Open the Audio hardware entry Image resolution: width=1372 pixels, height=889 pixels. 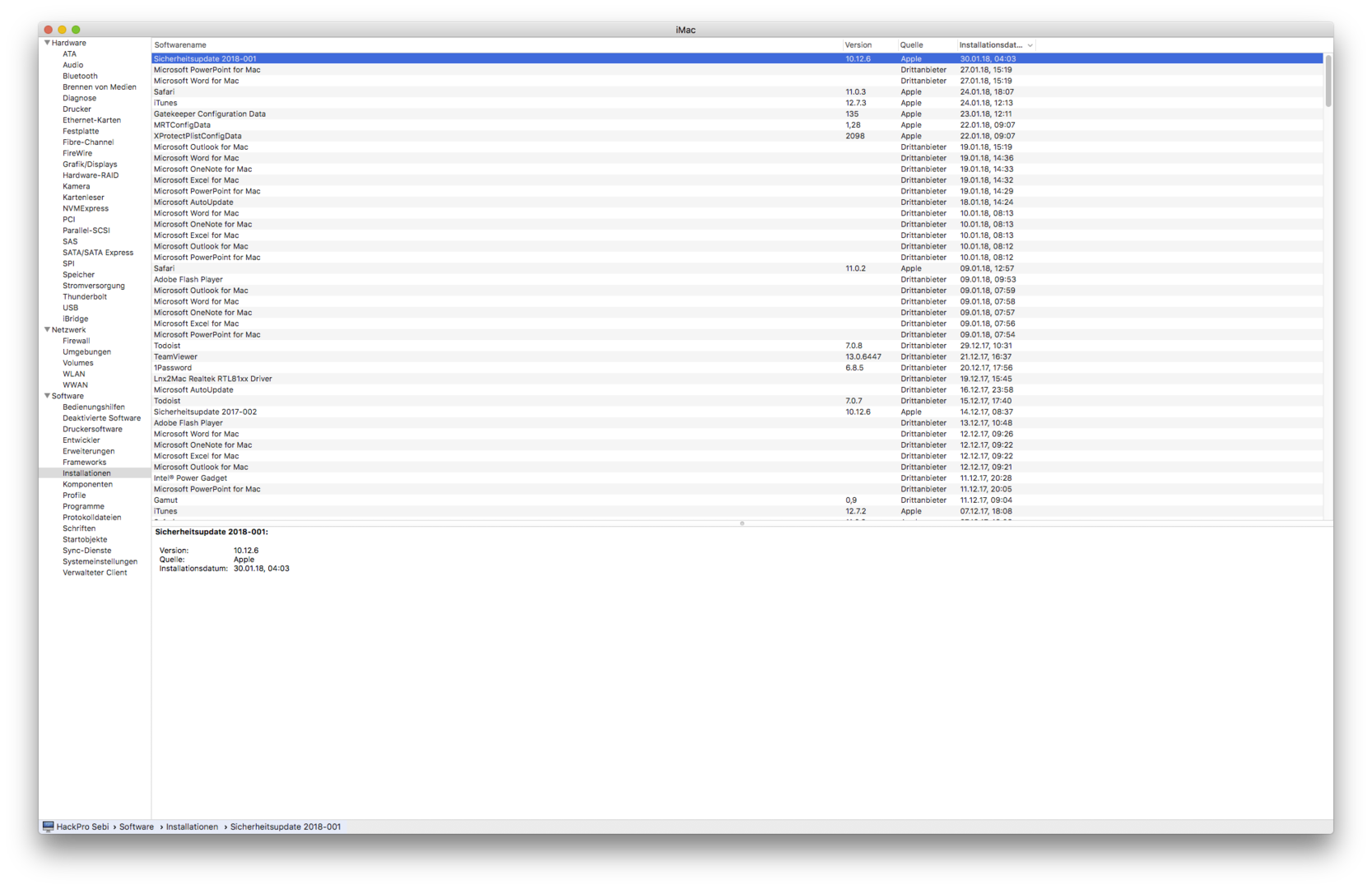72,65
